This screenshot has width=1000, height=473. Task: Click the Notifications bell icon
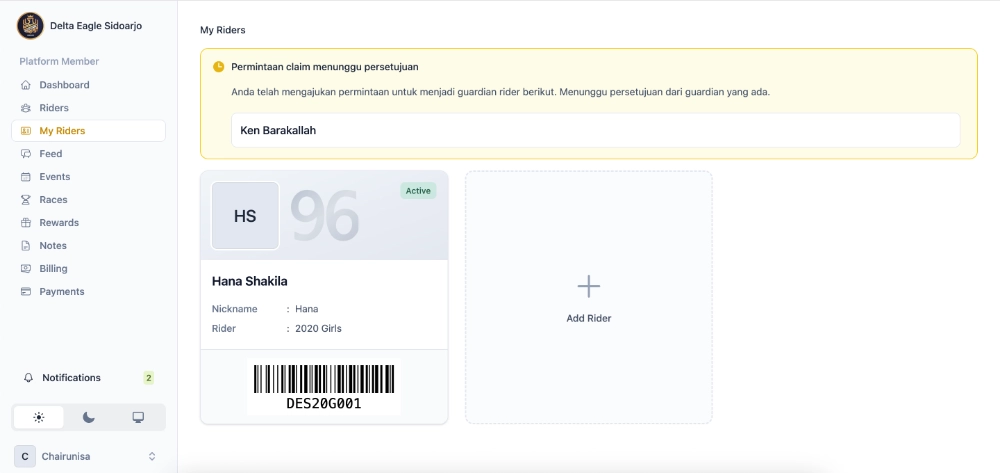[x=28, y=377]
